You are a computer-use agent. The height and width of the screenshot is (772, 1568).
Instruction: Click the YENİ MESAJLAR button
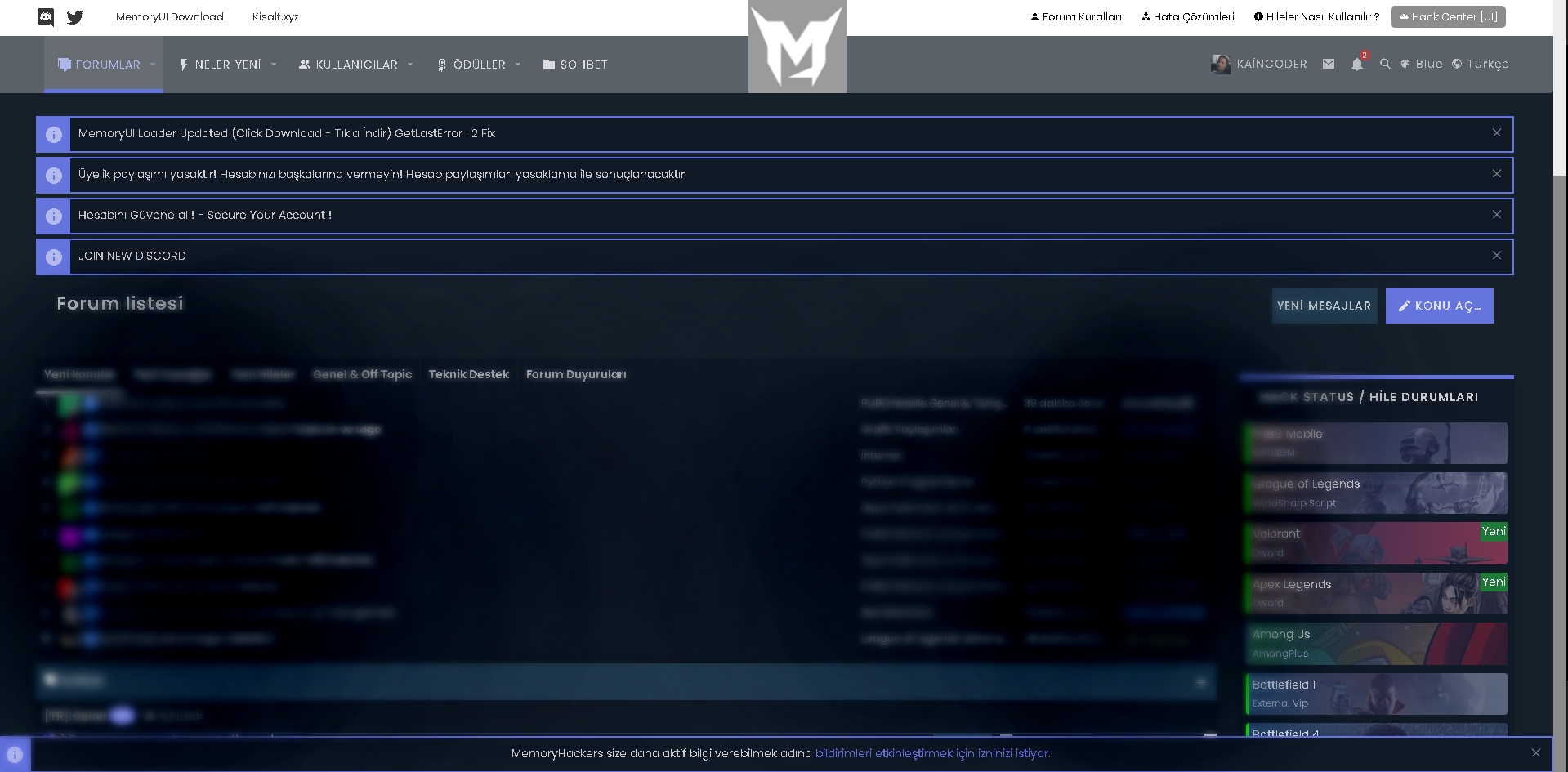click(1325, 306)
